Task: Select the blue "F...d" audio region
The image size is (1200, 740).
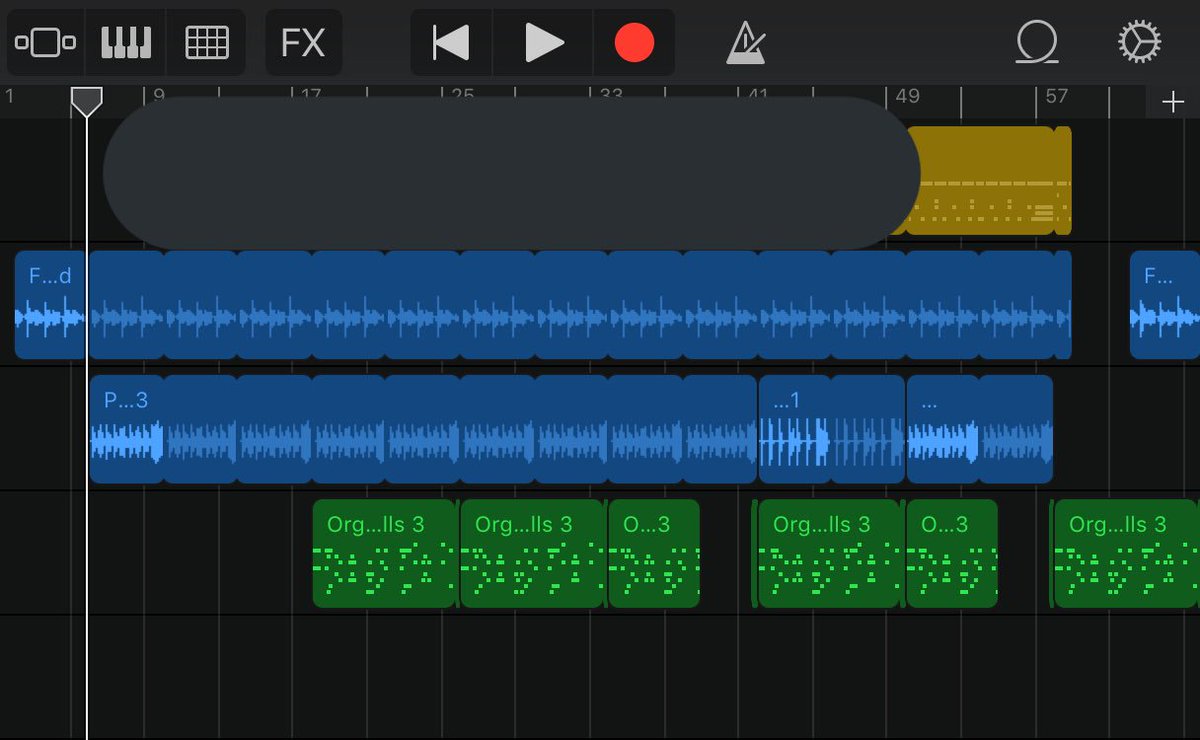Action: [50, 305]
